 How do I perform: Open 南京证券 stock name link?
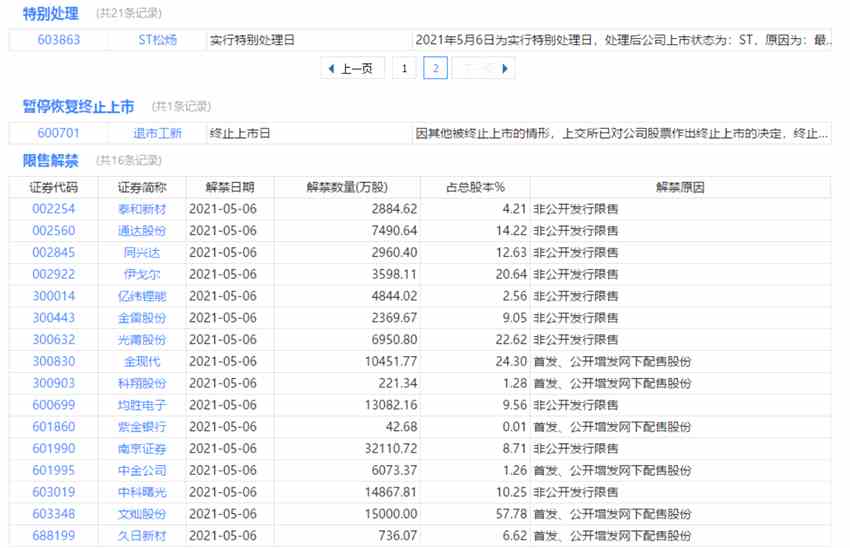tap(142, 449)
